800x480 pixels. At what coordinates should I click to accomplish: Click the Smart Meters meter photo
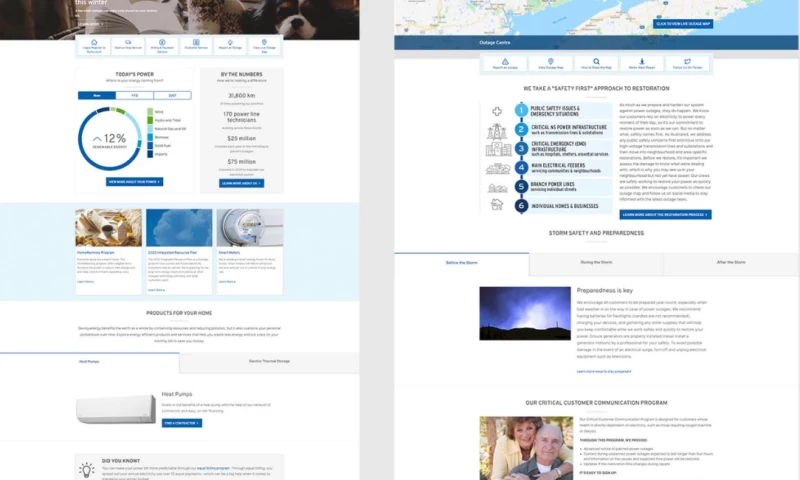250,228
